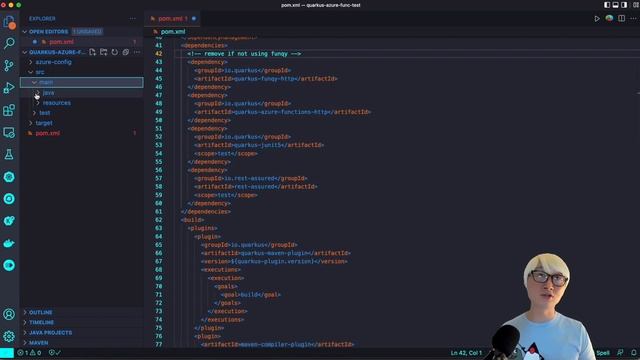The width and height of the screenshot is (640, 360).
Task: Open the Docker whale view
Action: [9, 243]
